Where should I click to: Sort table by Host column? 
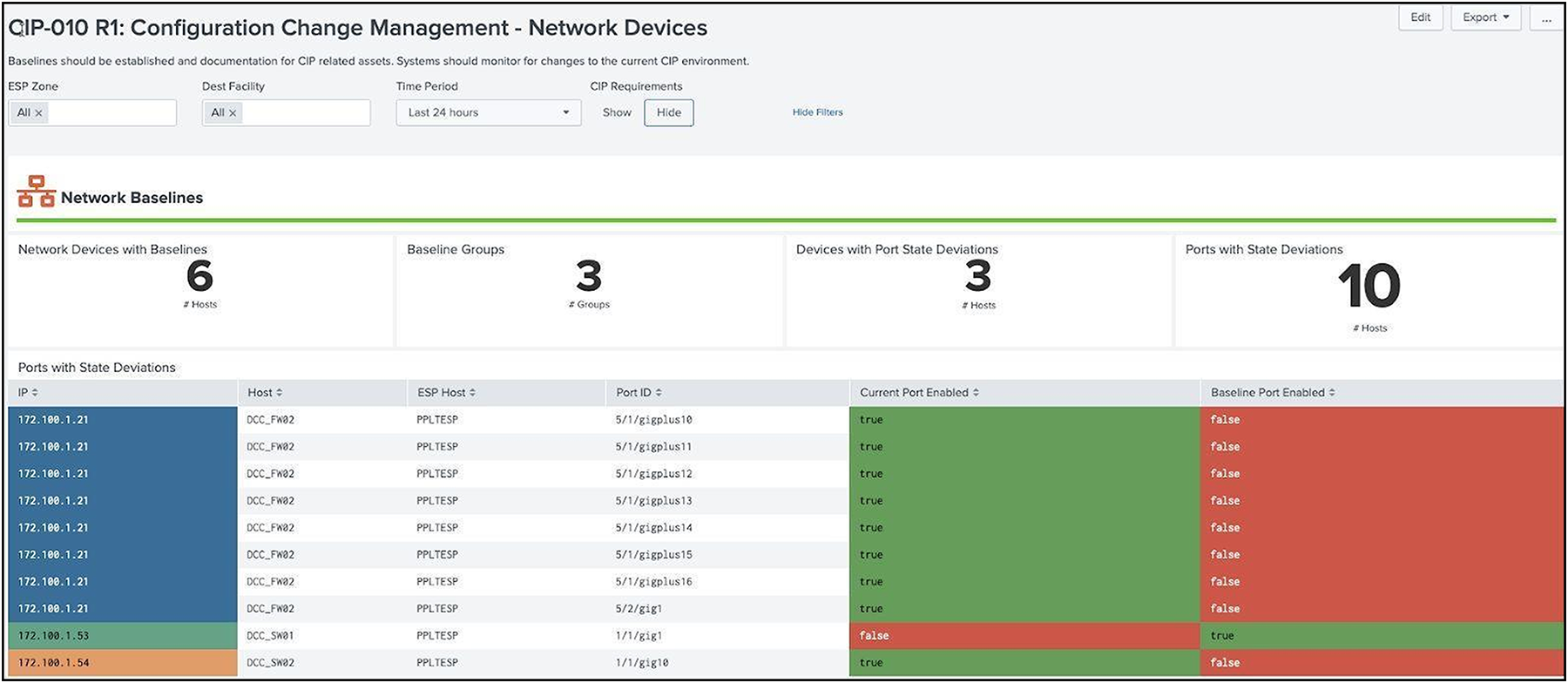click(x=265, y=393)
